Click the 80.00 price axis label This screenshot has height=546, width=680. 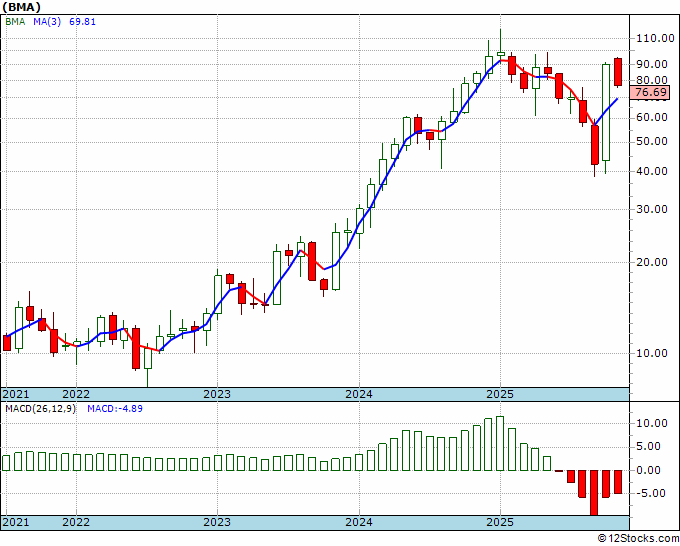click(652, 80)
